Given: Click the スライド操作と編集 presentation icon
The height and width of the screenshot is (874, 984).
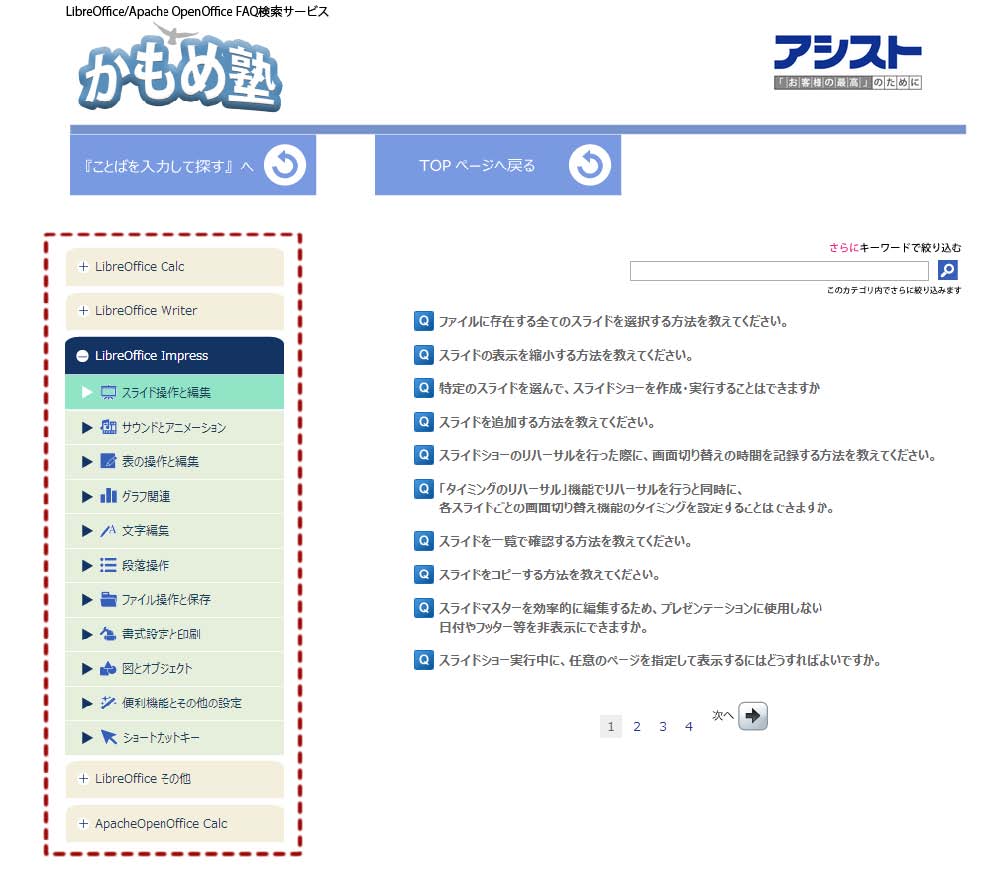Looking at the screenshot, I should pos(108,393).
